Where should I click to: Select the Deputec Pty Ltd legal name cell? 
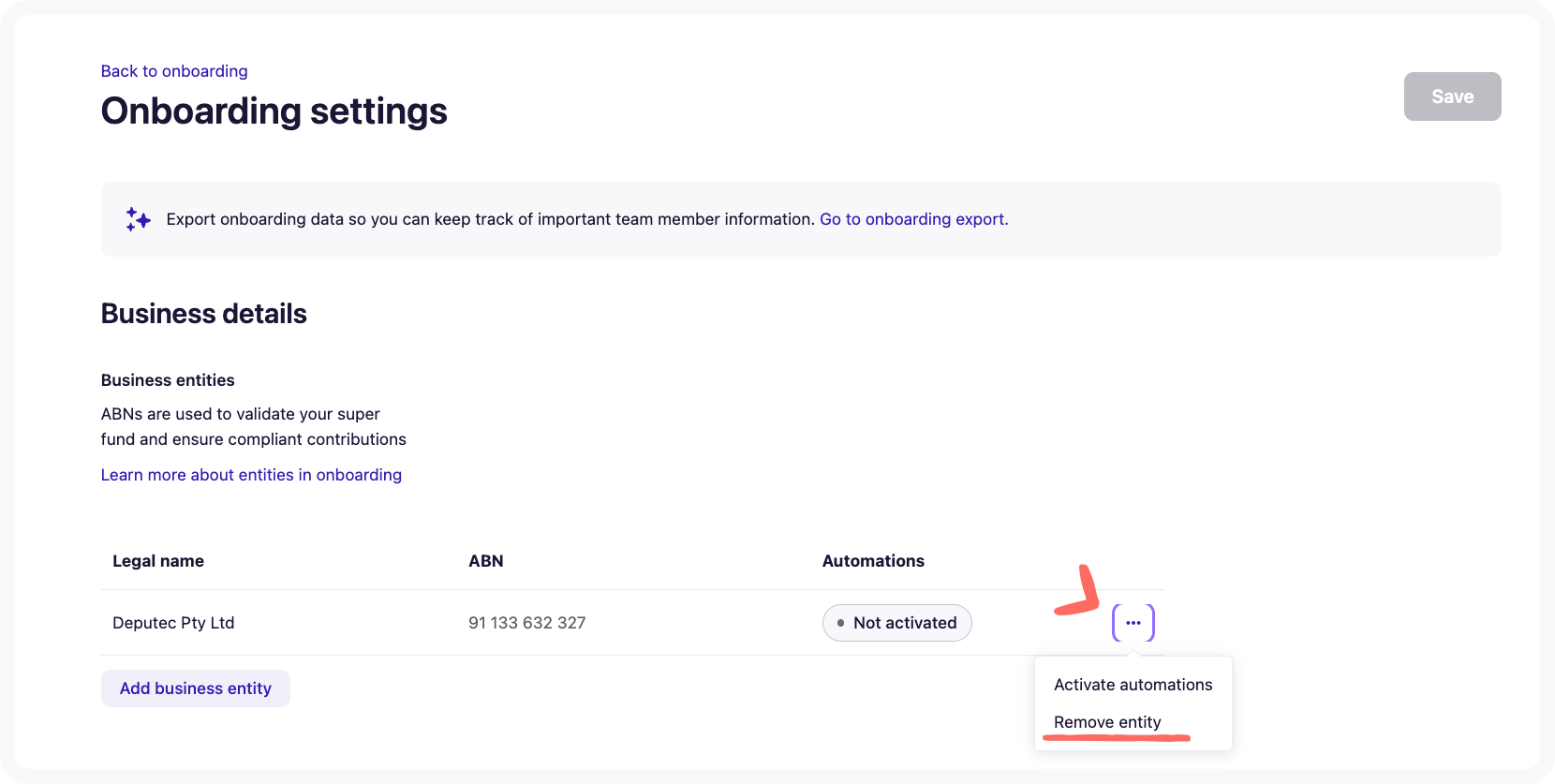click(173, 623)
